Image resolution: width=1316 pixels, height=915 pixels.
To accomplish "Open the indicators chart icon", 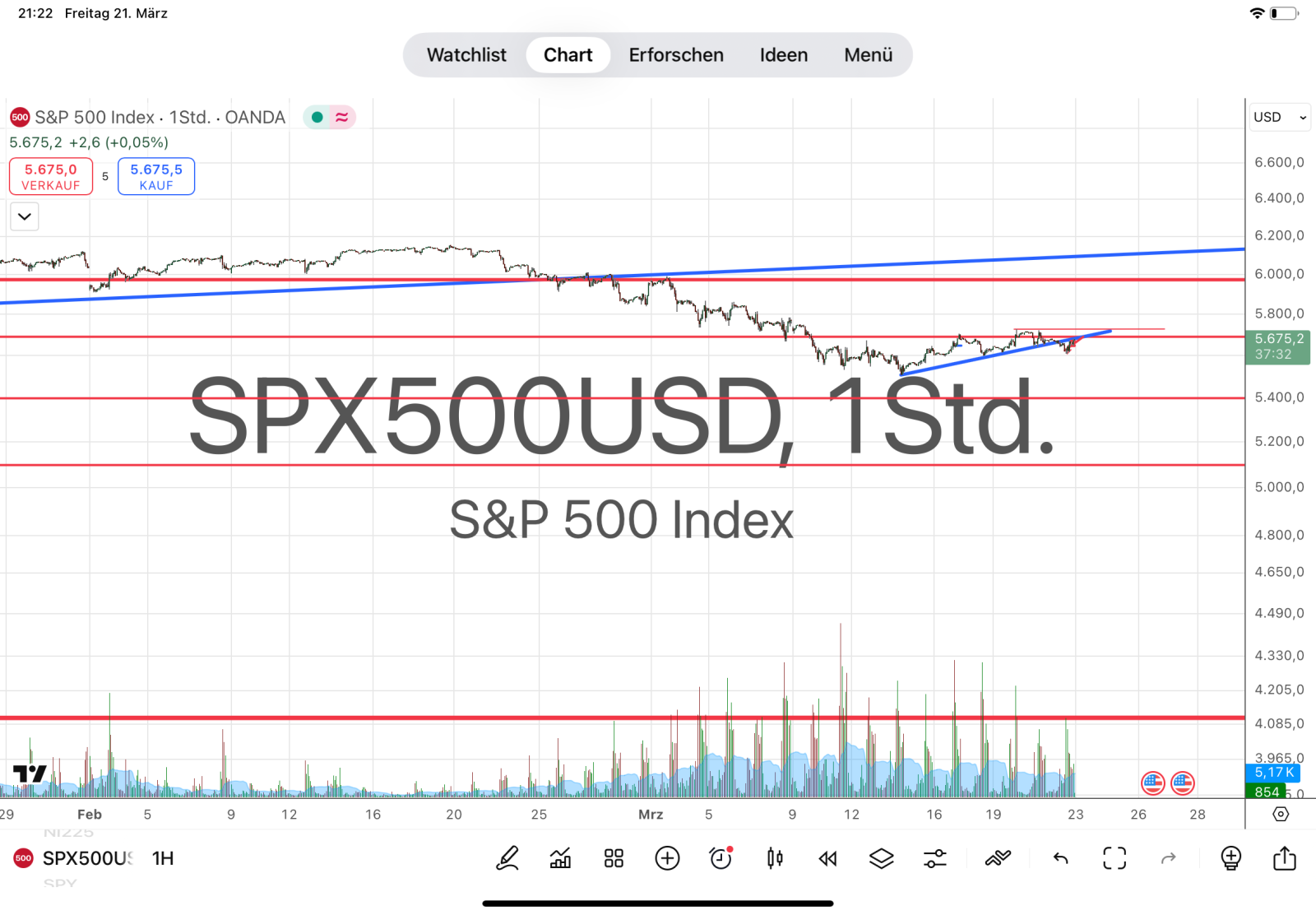I will [x=560, y=858].
